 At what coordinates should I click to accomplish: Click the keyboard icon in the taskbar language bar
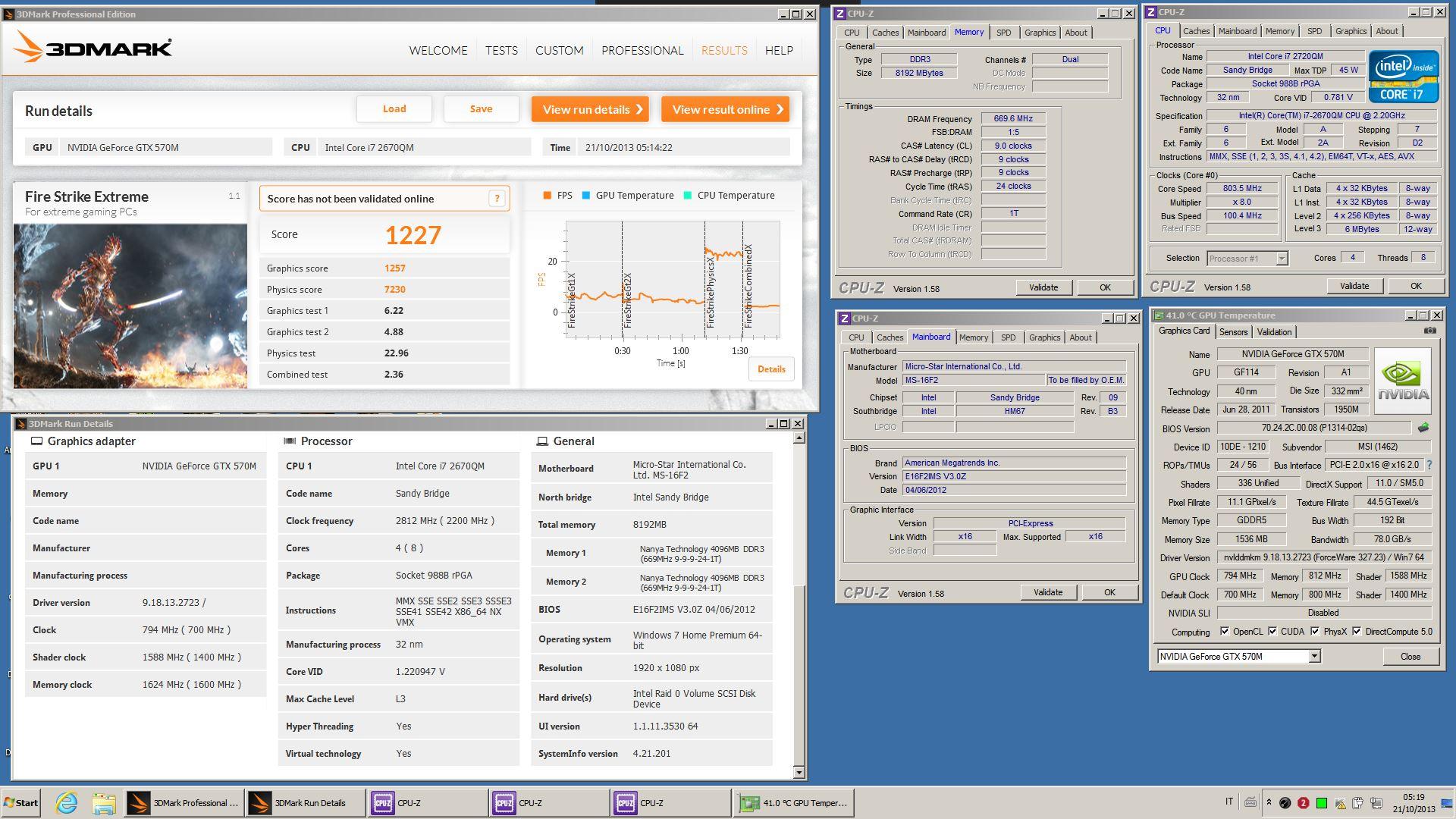coord(1250,802)
